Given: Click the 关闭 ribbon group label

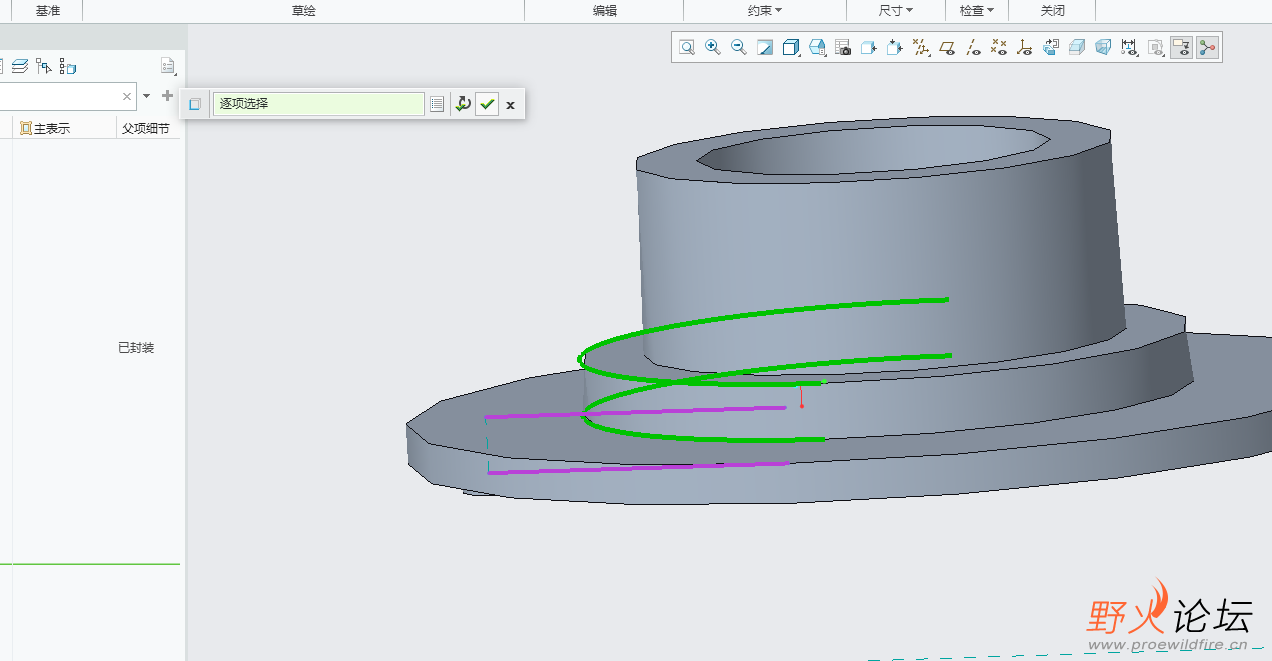Looking at the screenshot, I should pos(1053,11).
